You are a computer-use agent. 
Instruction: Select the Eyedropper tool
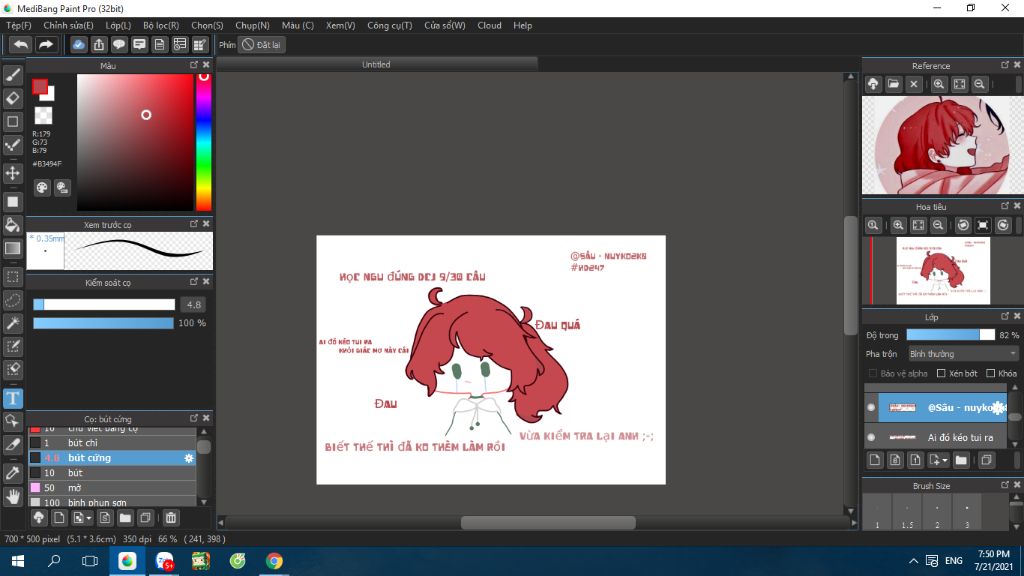pyautogui.click(x=12, y=473)
